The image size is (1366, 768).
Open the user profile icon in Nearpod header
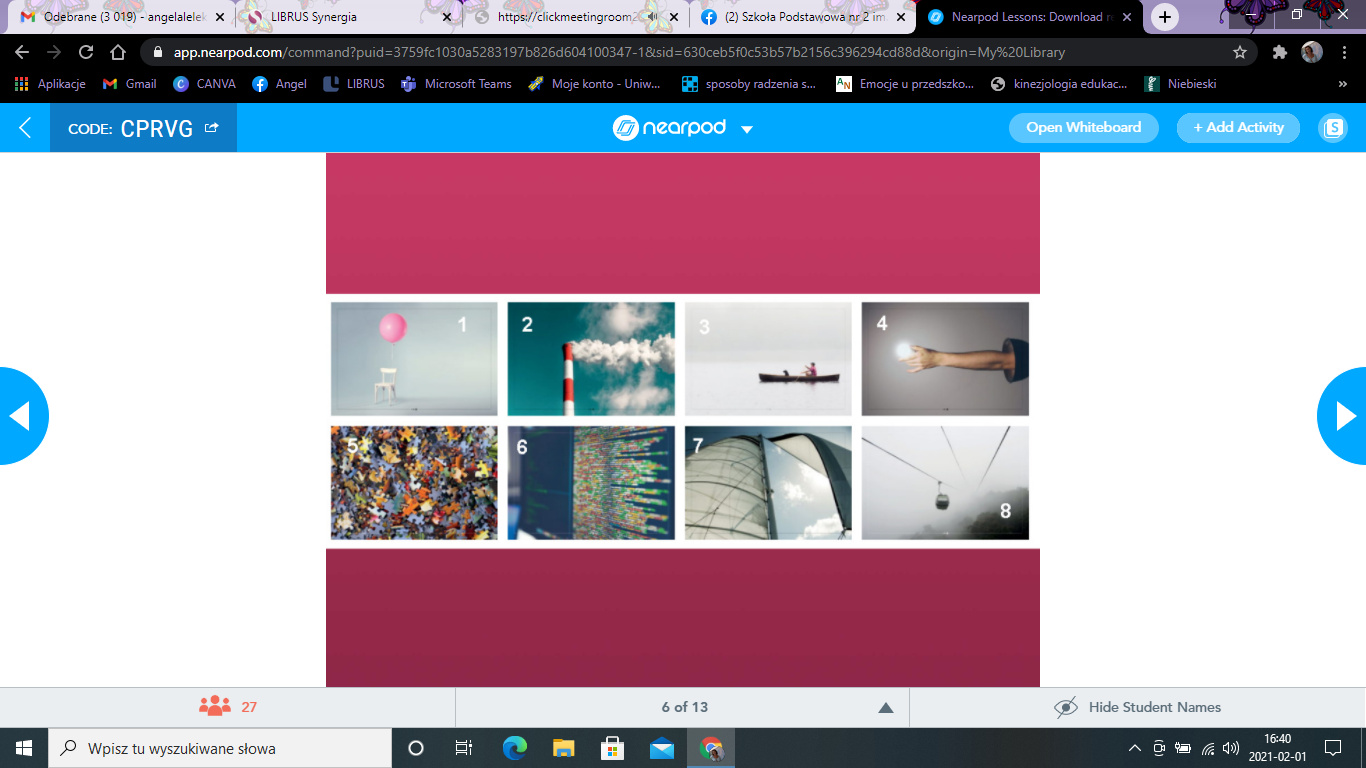pos(1332,128)
